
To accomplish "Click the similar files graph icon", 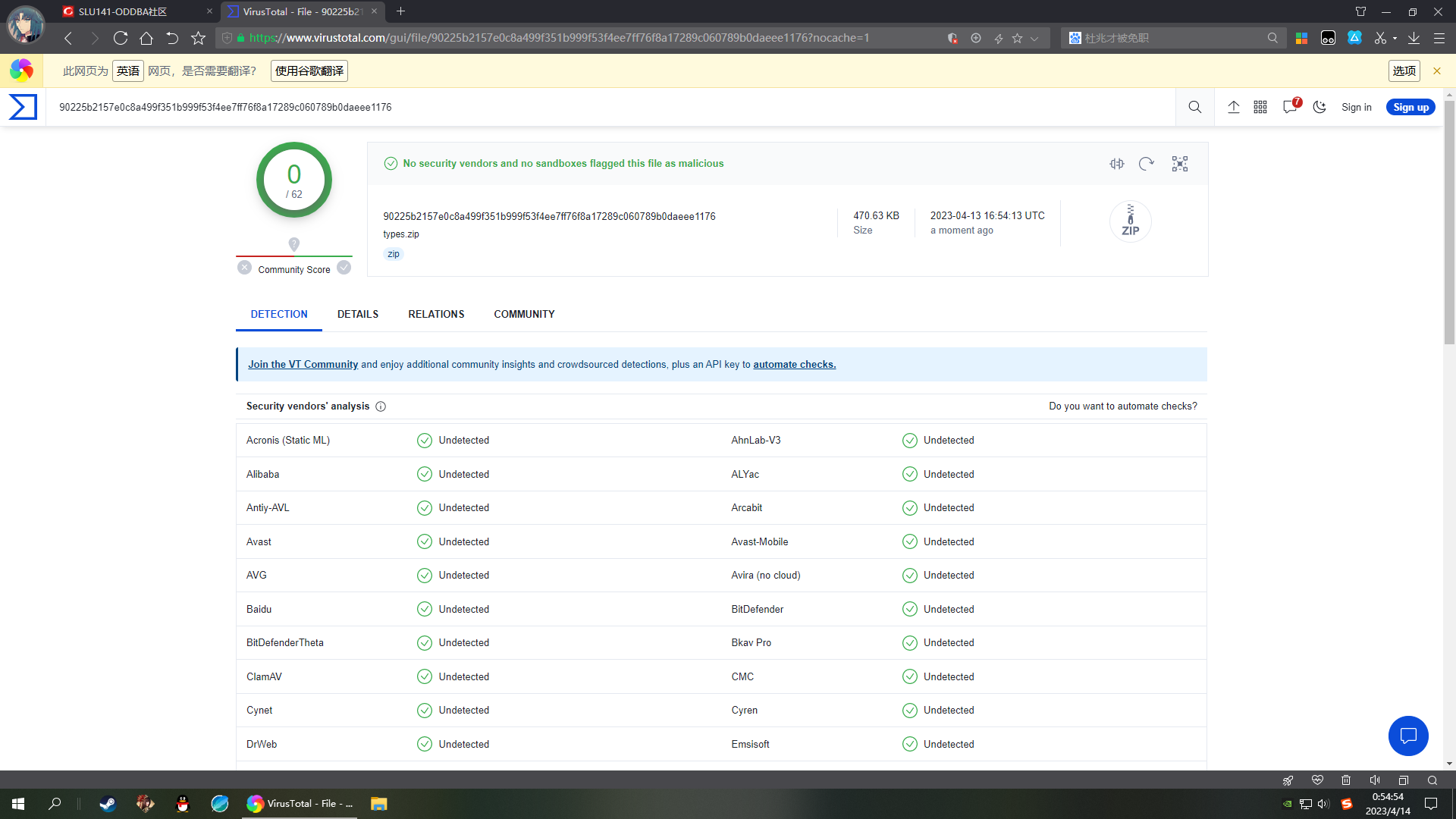I will click(x=1179, y=164).
